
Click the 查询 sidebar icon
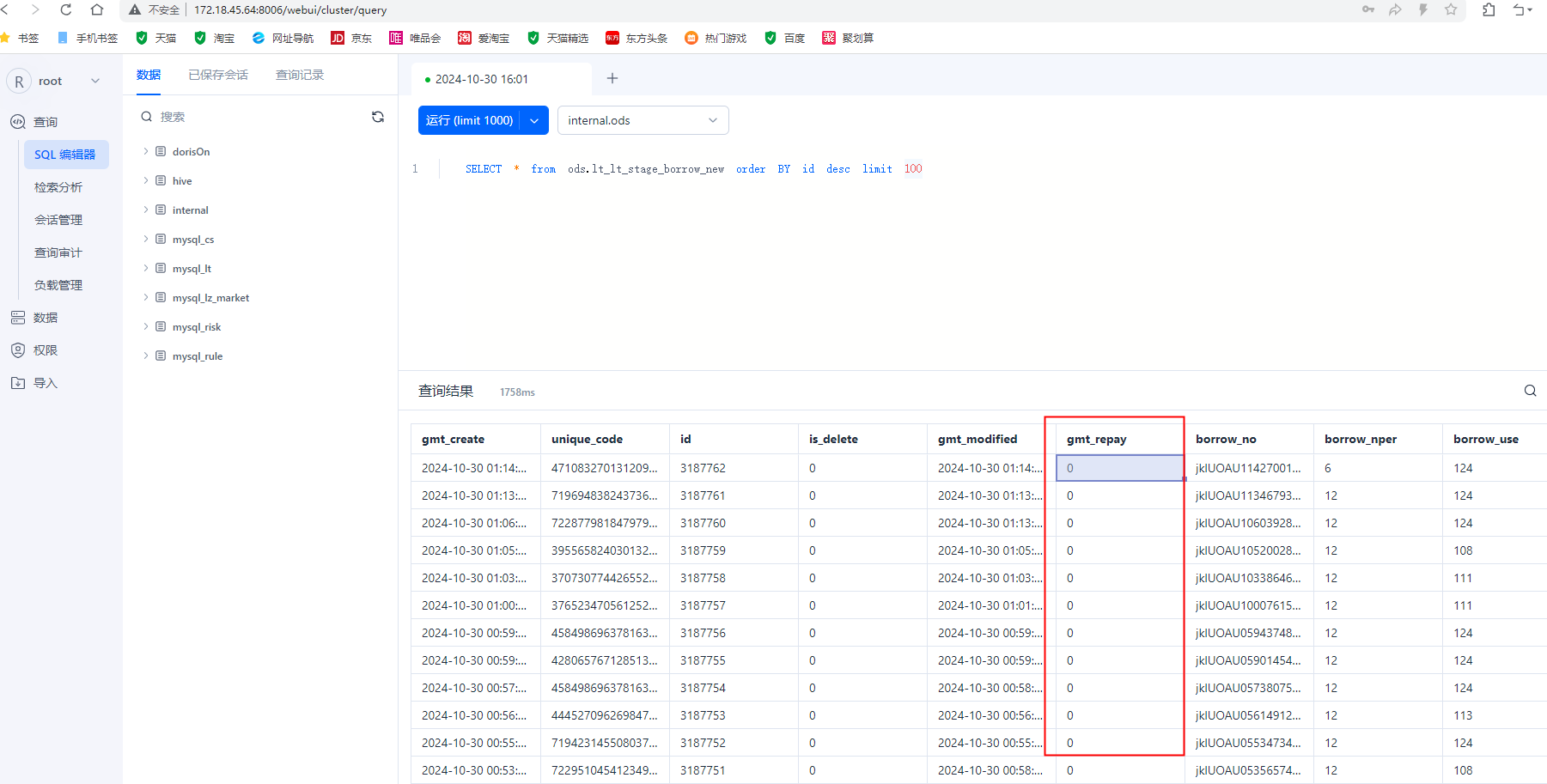[18, 122]
